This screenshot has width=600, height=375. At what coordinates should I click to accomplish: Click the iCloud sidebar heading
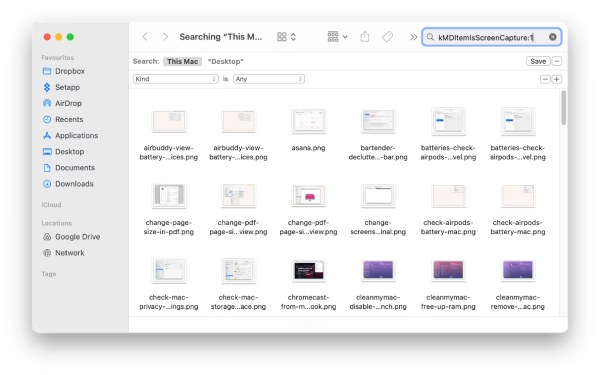(51, 205)
